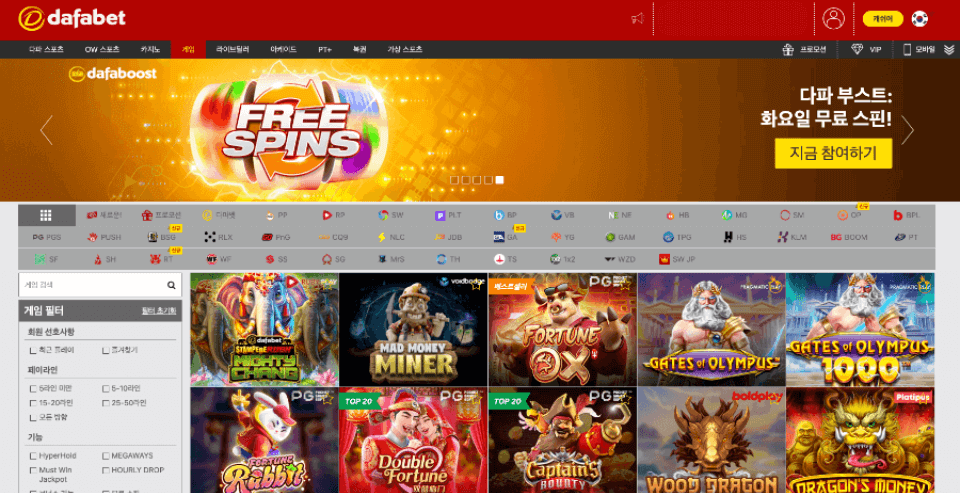Viewport: 960px width, 493px height.
Task: Select the all-games grid icon
Action: [46, 215]
